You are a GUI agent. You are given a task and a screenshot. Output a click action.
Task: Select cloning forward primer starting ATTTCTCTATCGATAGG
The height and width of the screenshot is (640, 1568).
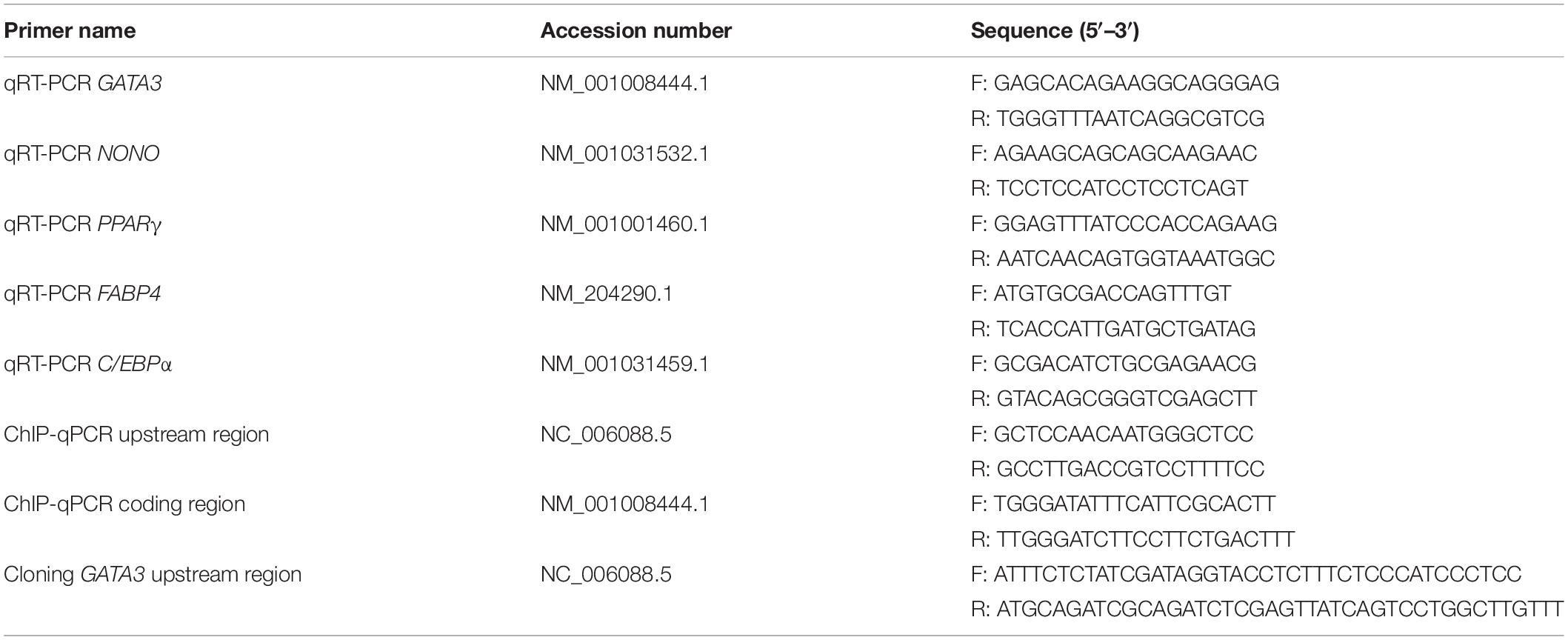[1258, 575]
